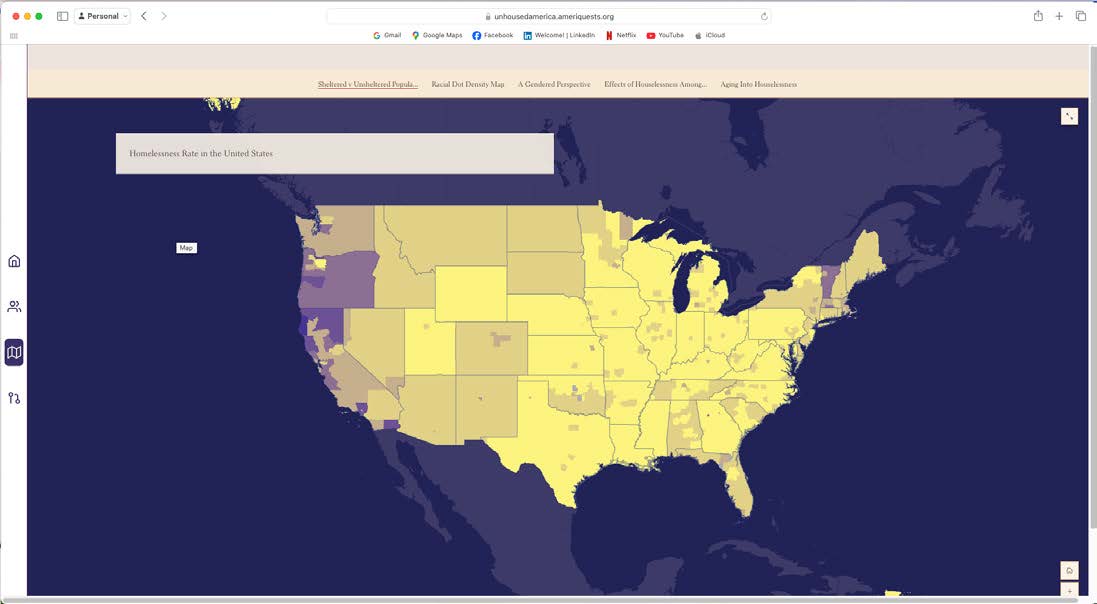1097x604 pixels.
Task: Open the Aging Into Houselessness tab
Action: pyautogui.click(x=758, y=84)
